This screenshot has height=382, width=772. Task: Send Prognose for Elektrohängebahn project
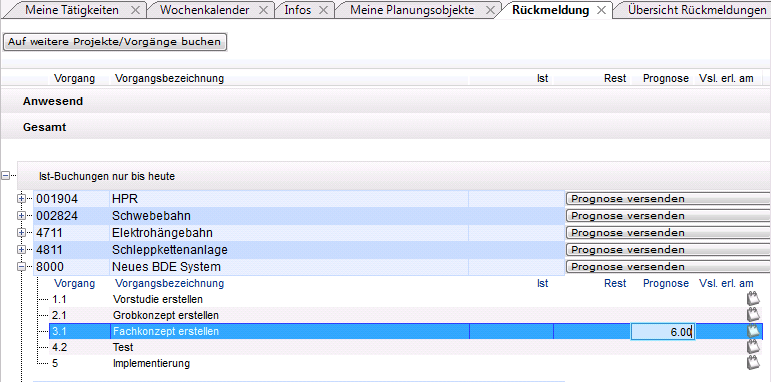tap(669, 232)
